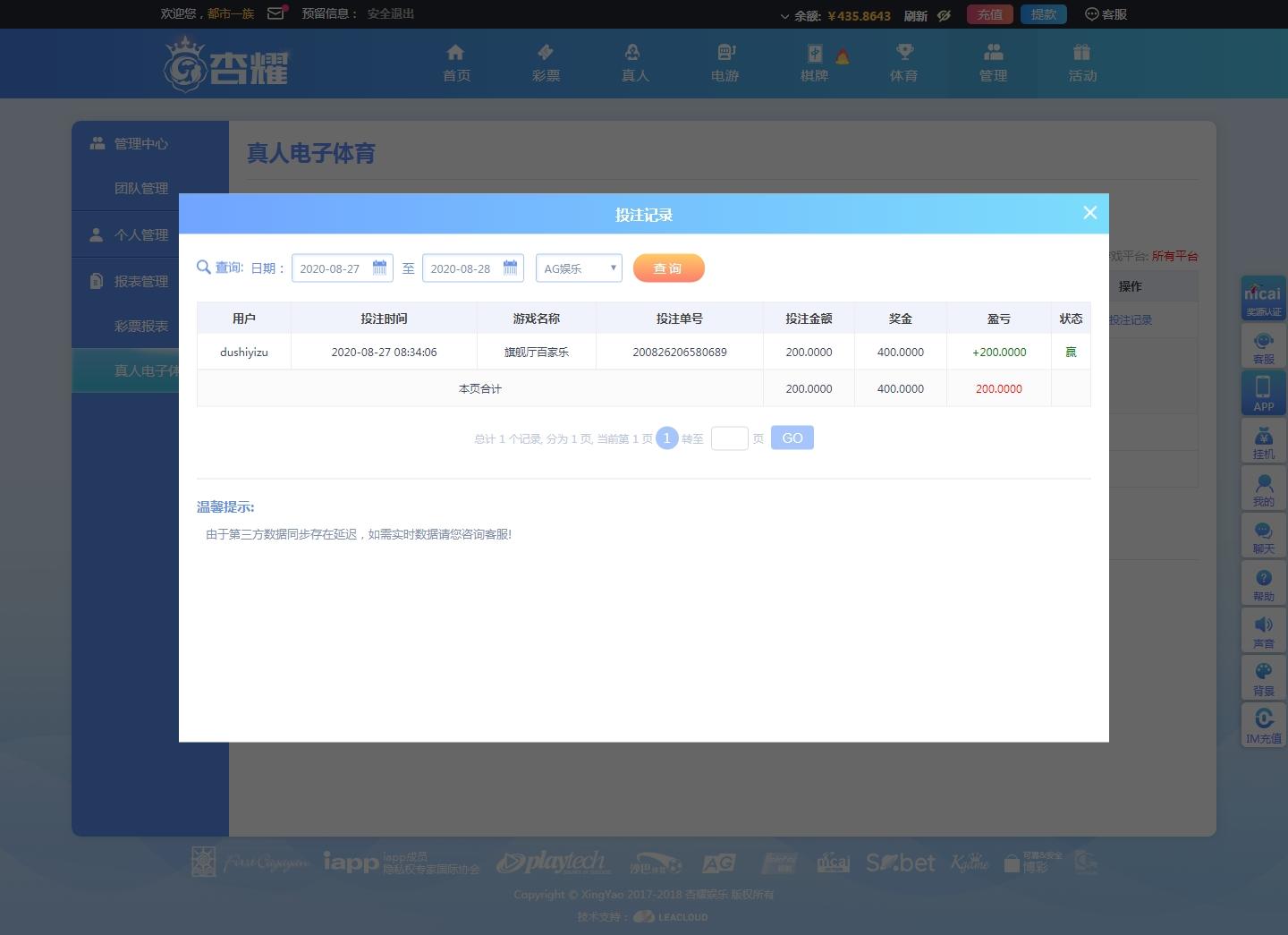The height and width of the screenshot is (935, 1288).
Task: Open the end date 2020-08-28 calendar picker
Action: (510, 267)
